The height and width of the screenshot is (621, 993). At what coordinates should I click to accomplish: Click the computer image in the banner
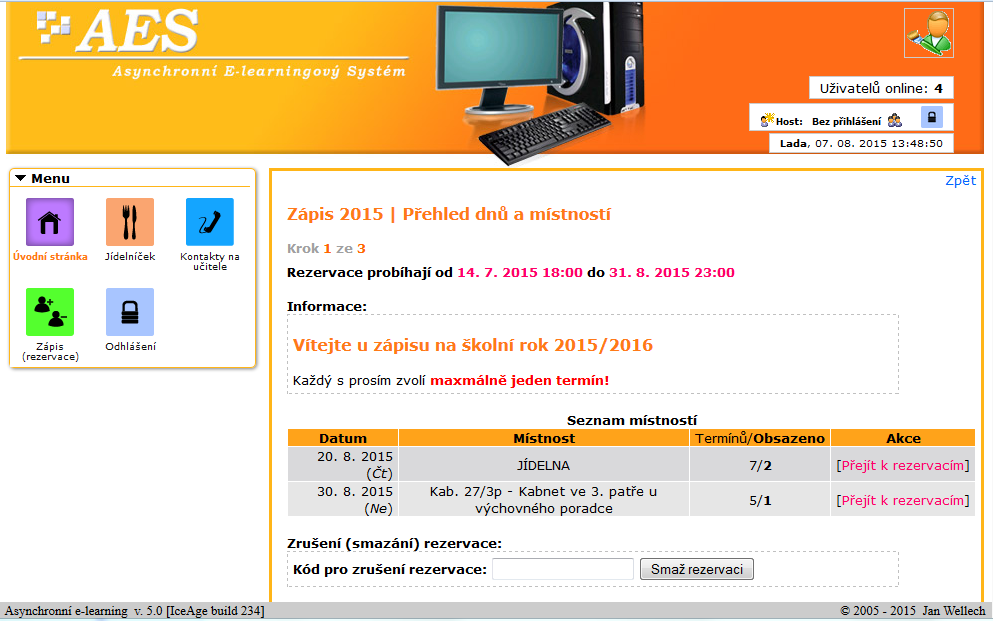pos(538,82)
